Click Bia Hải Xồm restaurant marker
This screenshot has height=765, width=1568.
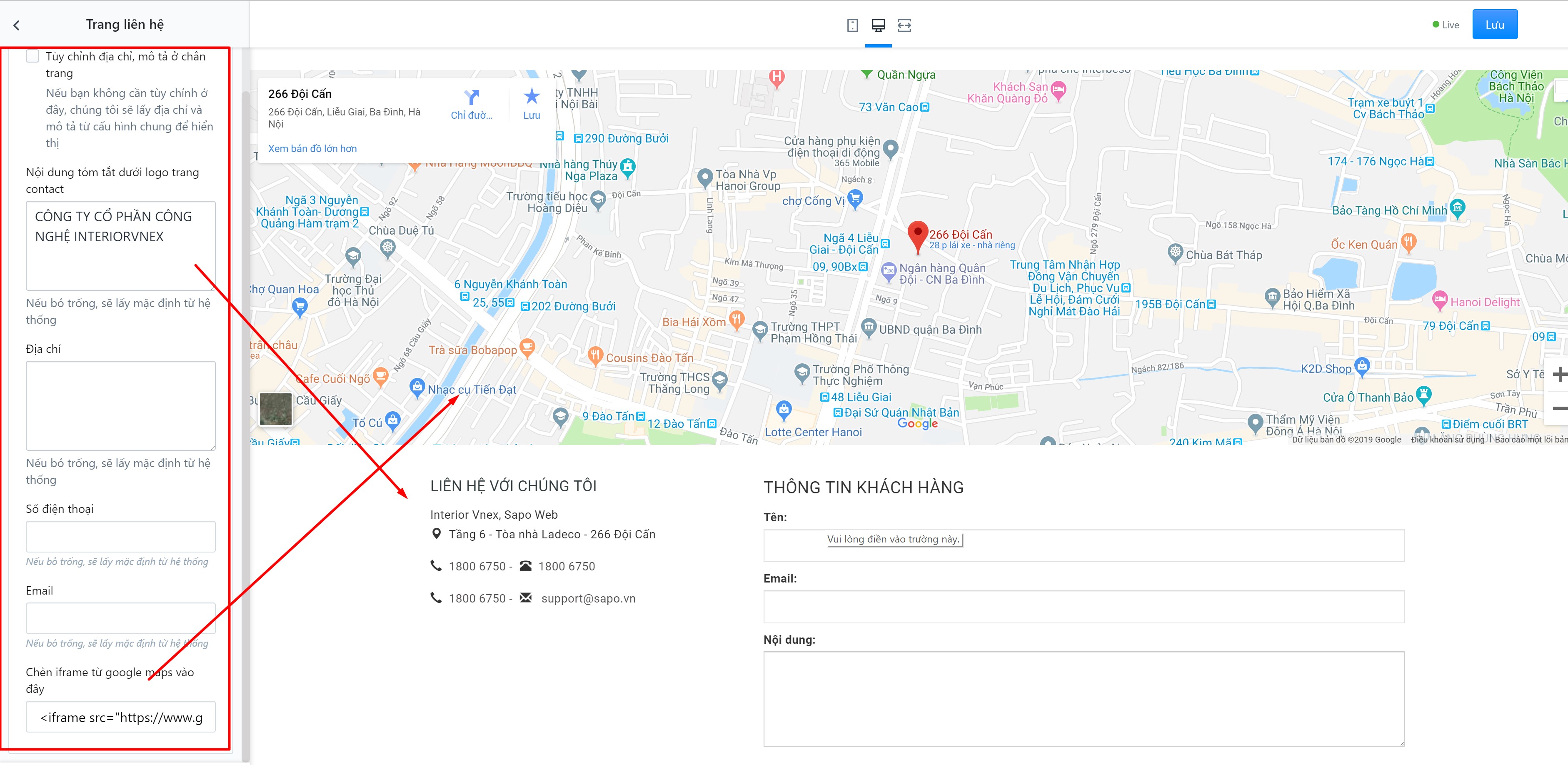point(737,320)
